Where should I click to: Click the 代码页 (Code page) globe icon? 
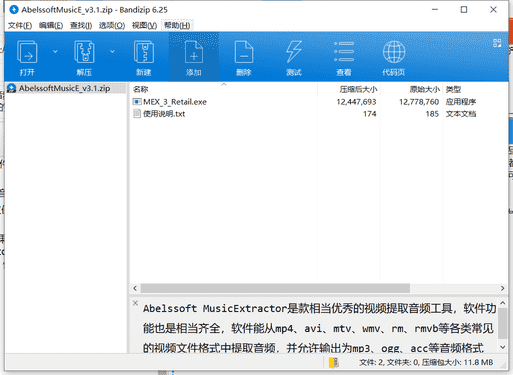pos(394,52)
